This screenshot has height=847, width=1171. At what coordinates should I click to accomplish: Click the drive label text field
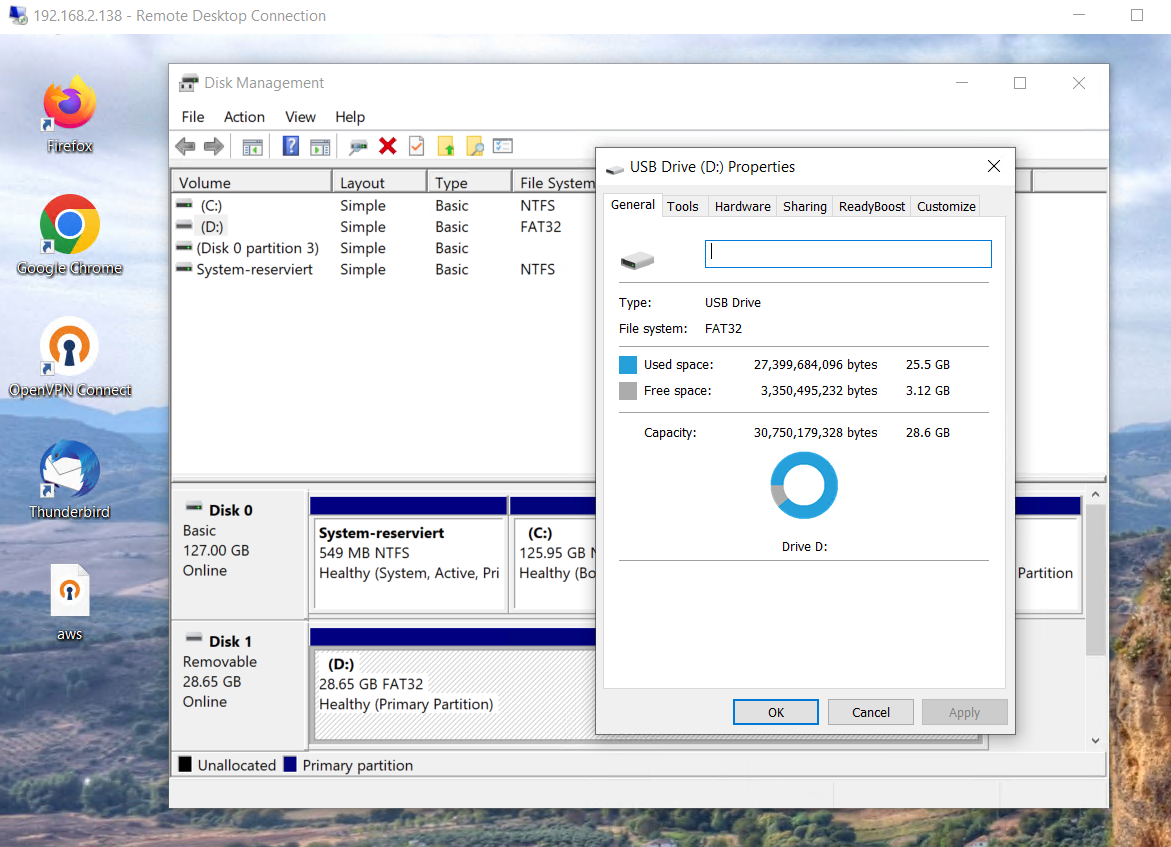click(x=848, y=254)
